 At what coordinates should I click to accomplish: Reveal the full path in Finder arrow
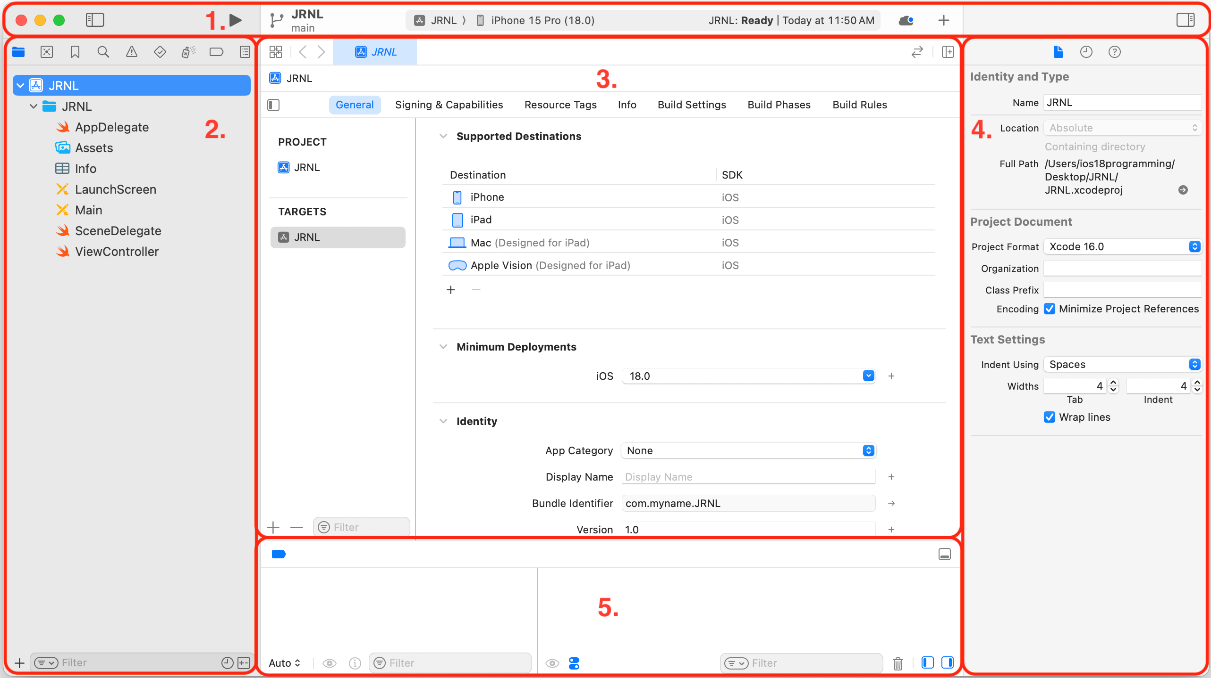coord(1183,190)
